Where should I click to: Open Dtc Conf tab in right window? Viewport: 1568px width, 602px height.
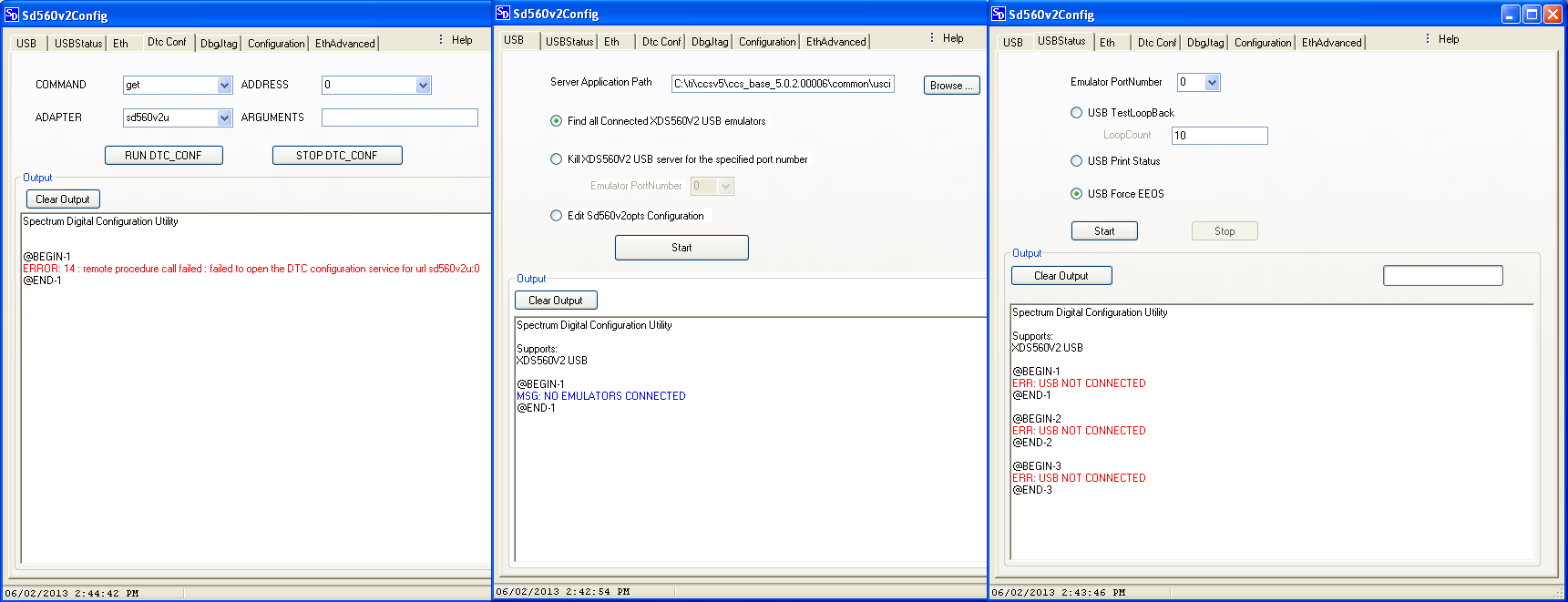tap(1157, 43)
